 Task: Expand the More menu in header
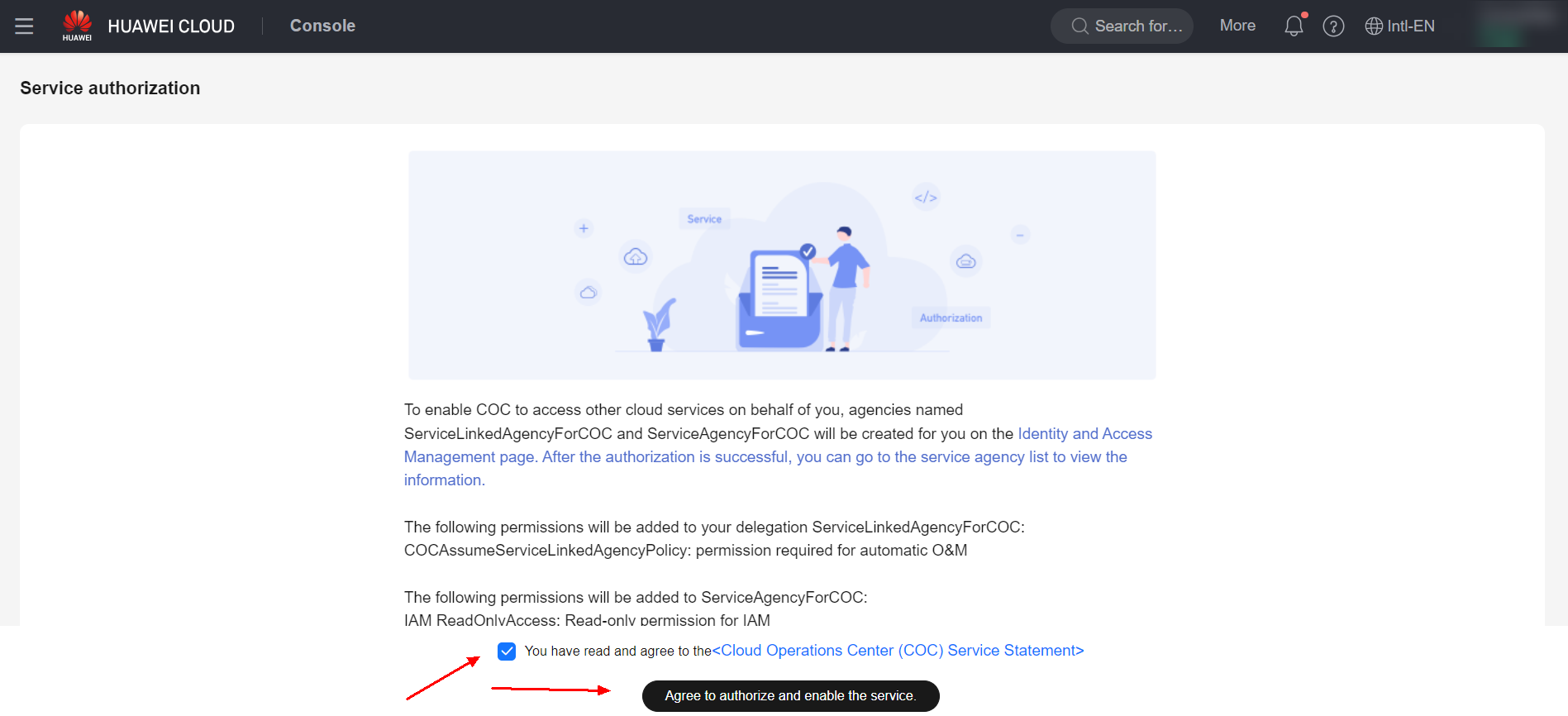tap(1237, 26)
